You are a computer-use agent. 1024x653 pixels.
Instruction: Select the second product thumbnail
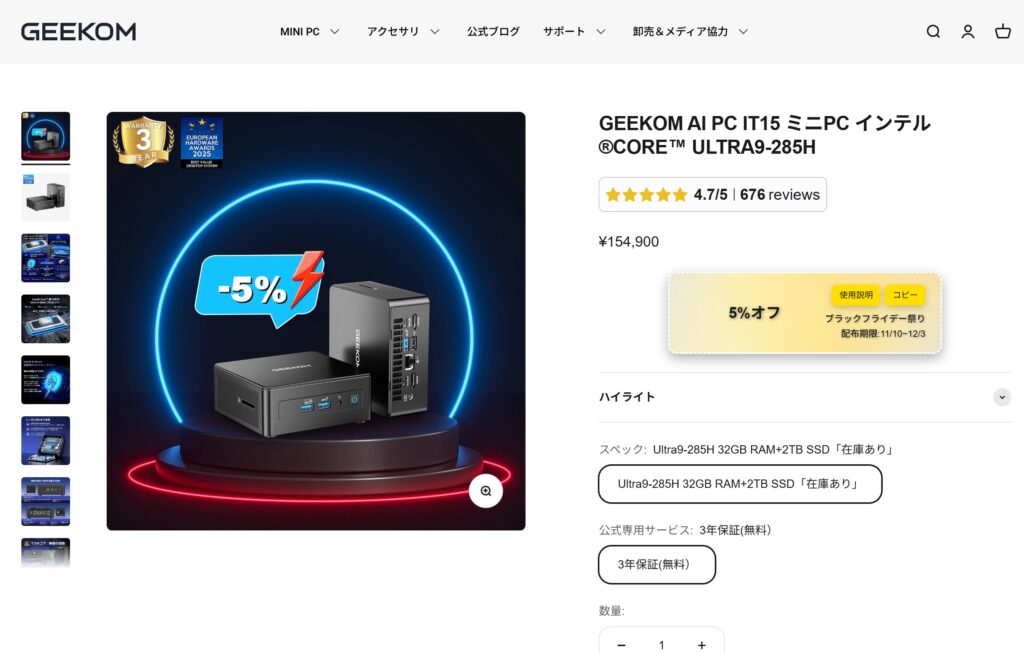[45, 196]
